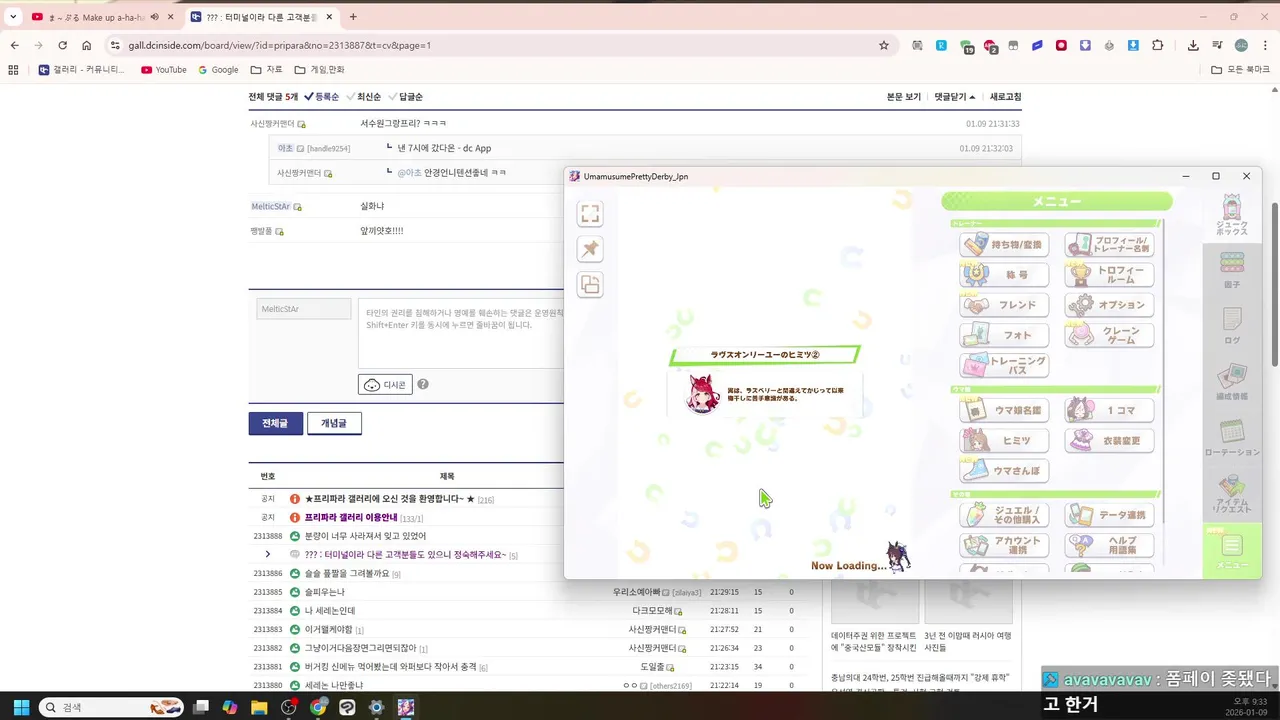Click 본문 보기 link
1280x720 pixels.
[x=903, y=97]
